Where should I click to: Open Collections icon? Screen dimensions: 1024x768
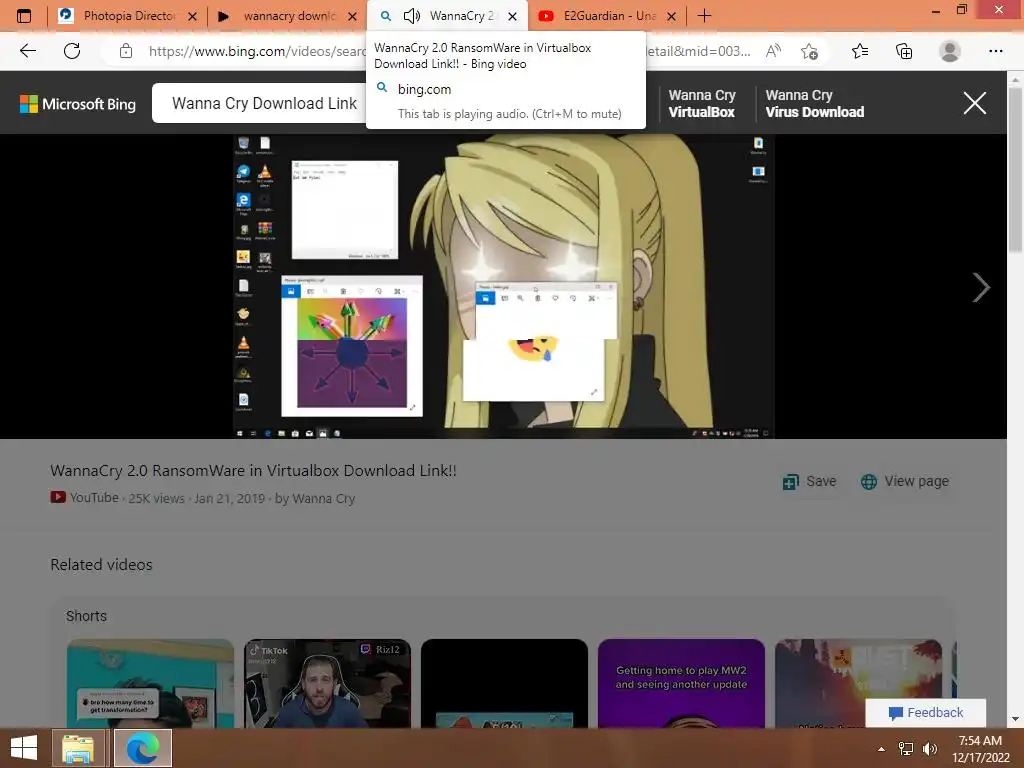pyautogui.click(x=904, y=51)
